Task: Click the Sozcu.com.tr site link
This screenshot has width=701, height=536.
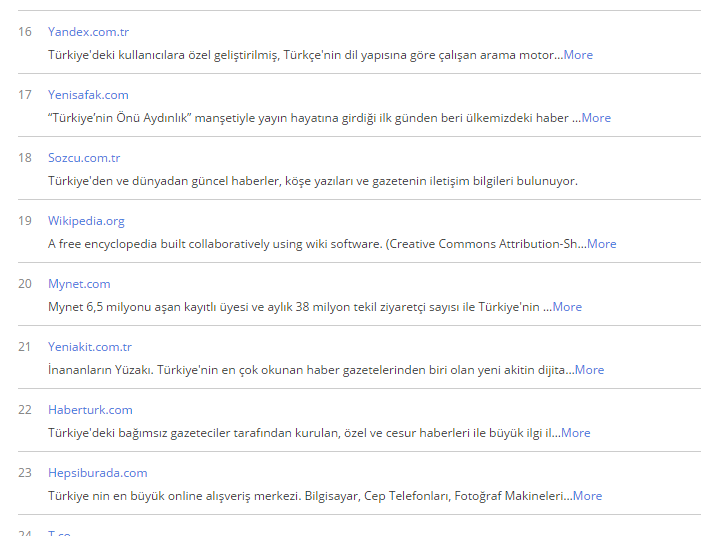Action: [86, 158]
